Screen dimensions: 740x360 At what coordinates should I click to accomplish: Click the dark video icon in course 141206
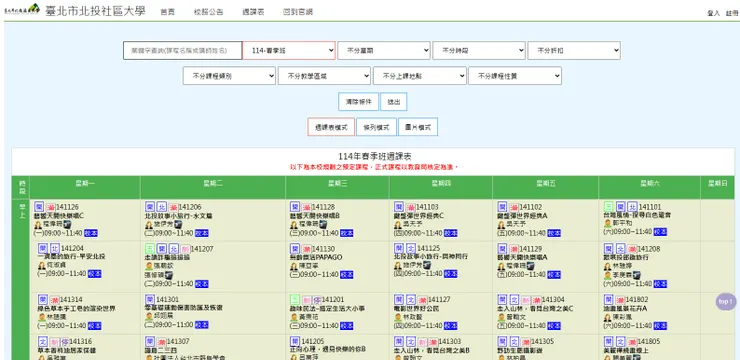pyautogui.click(x=178, y=225)
